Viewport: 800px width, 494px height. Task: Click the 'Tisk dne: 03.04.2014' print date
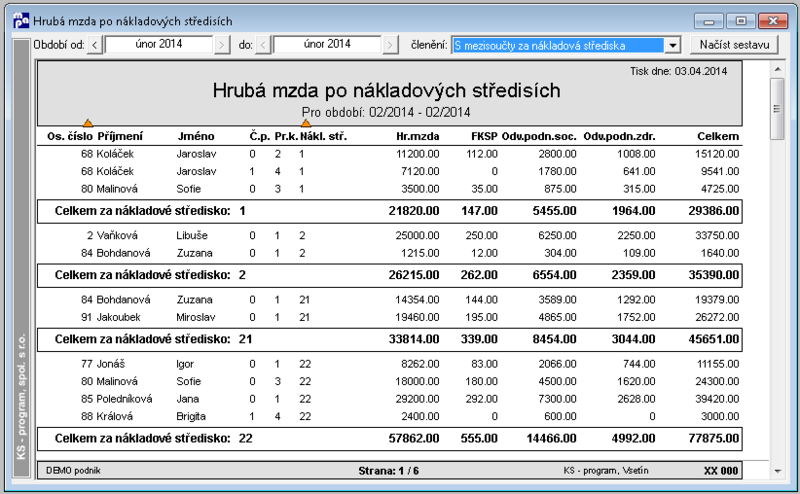678,71
